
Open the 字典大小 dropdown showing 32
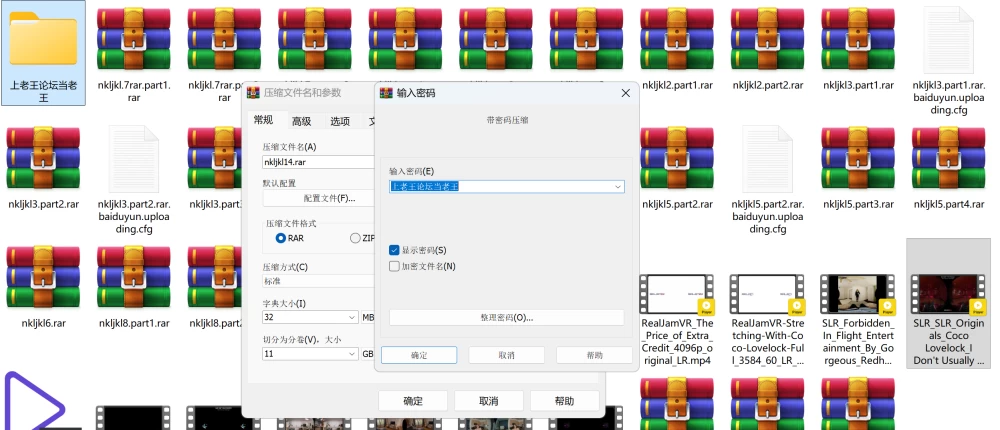tap(310, 317)
